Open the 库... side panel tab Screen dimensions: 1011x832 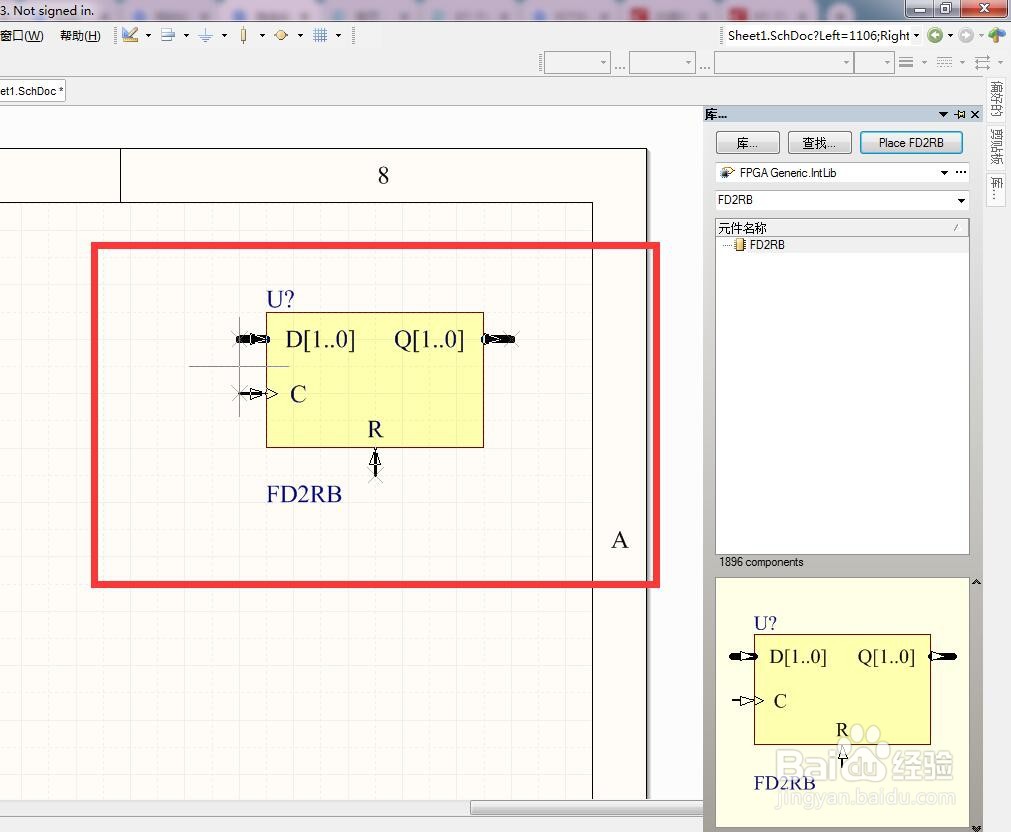click(x=996, y=189)
